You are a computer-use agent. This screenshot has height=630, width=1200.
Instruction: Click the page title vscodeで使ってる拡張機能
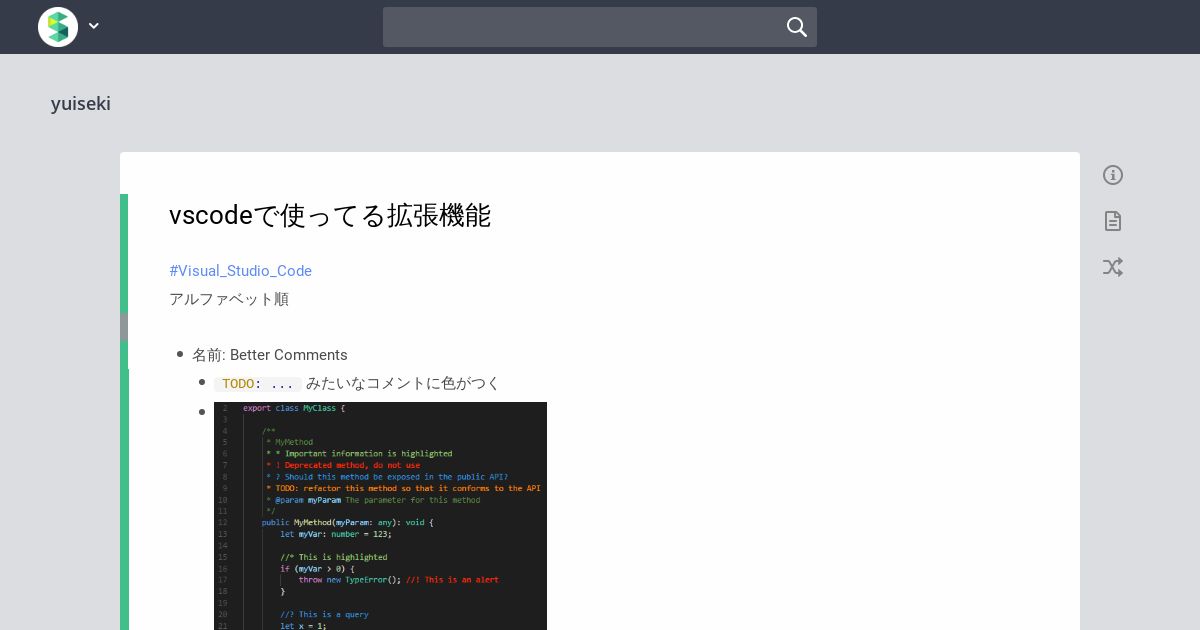click(330, 215)
